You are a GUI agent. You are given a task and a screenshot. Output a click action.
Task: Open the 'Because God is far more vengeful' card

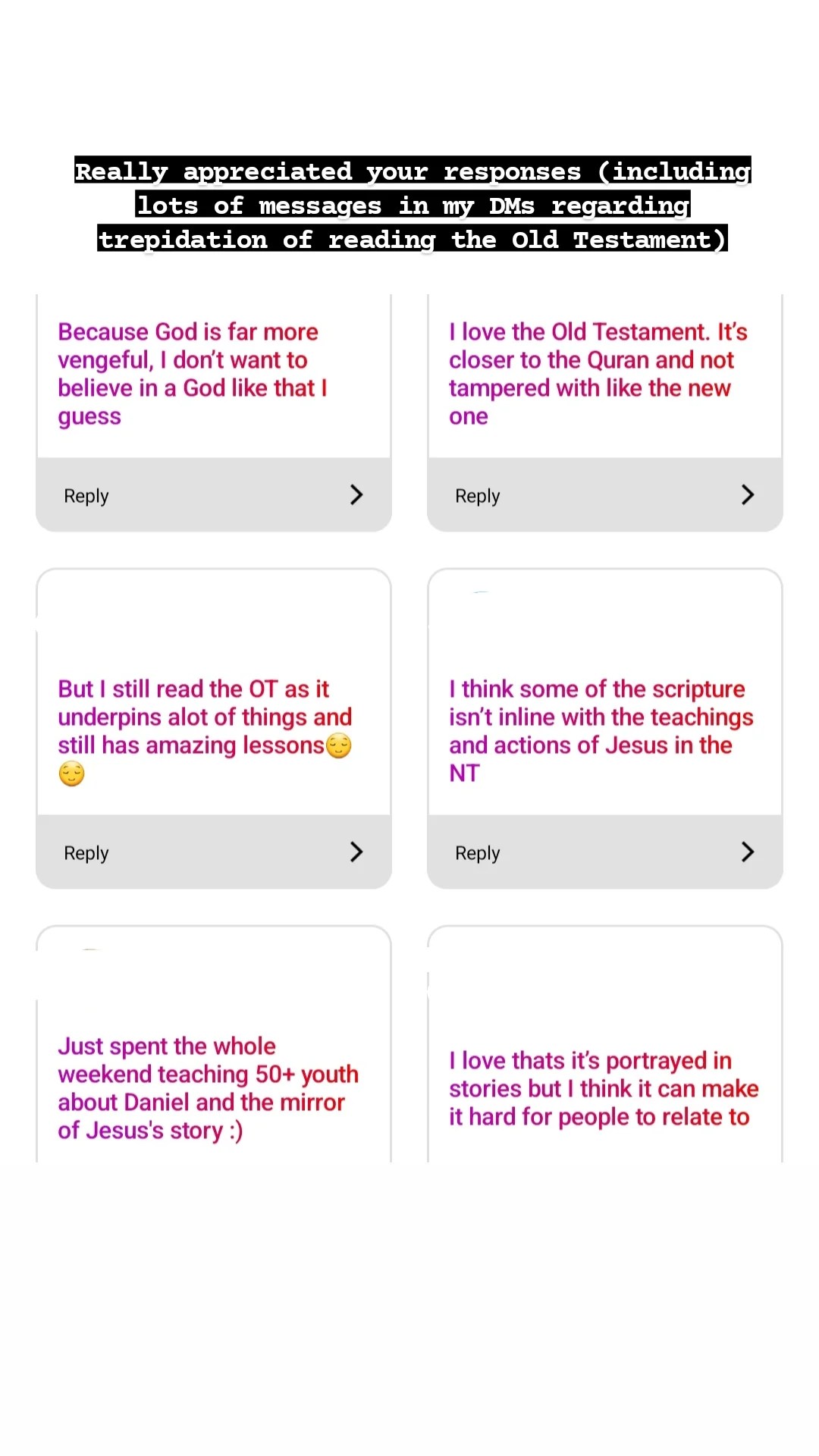[x=192, y=374]
